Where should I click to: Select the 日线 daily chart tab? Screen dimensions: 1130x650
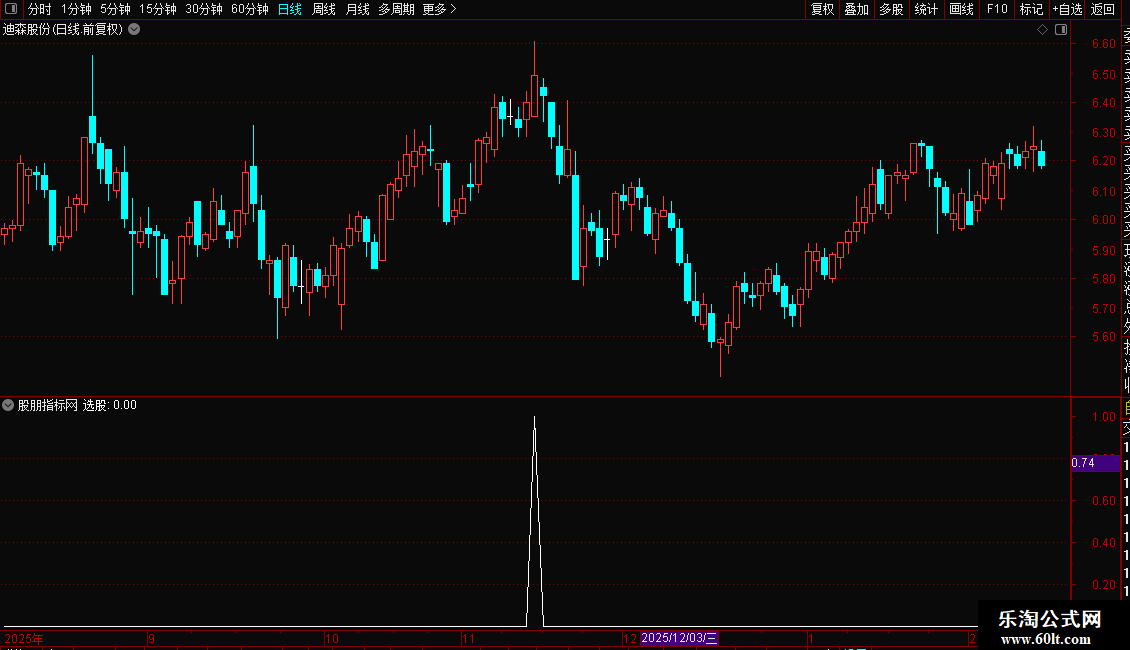pos(290,9)
